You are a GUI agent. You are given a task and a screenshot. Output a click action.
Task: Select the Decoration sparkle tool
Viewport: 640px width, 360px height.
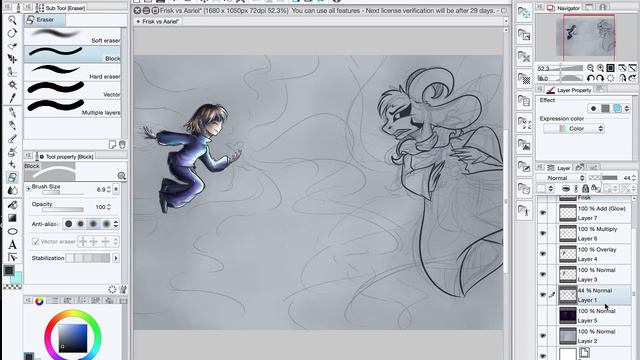tap(12, 164)
